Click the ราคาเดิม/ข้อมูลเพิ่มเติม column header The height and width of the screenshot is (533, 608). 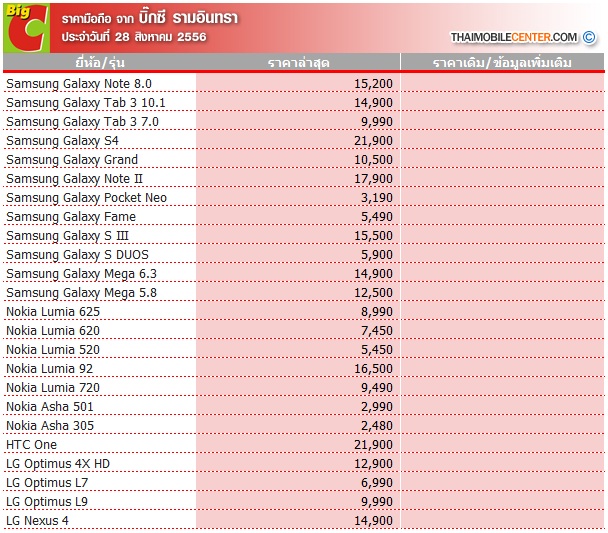pos(502,62)
